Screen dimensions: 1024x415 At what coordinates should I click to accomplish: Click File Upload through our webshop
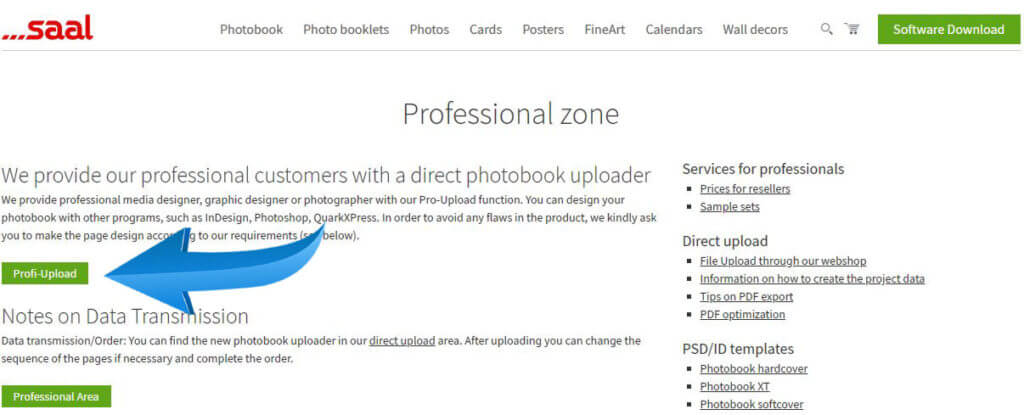point(783,261)
